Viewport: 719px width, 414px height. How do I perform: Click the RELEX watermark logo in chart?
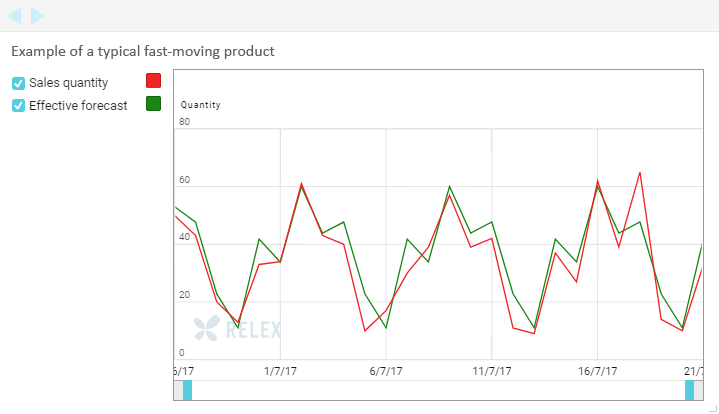(237, 327)
